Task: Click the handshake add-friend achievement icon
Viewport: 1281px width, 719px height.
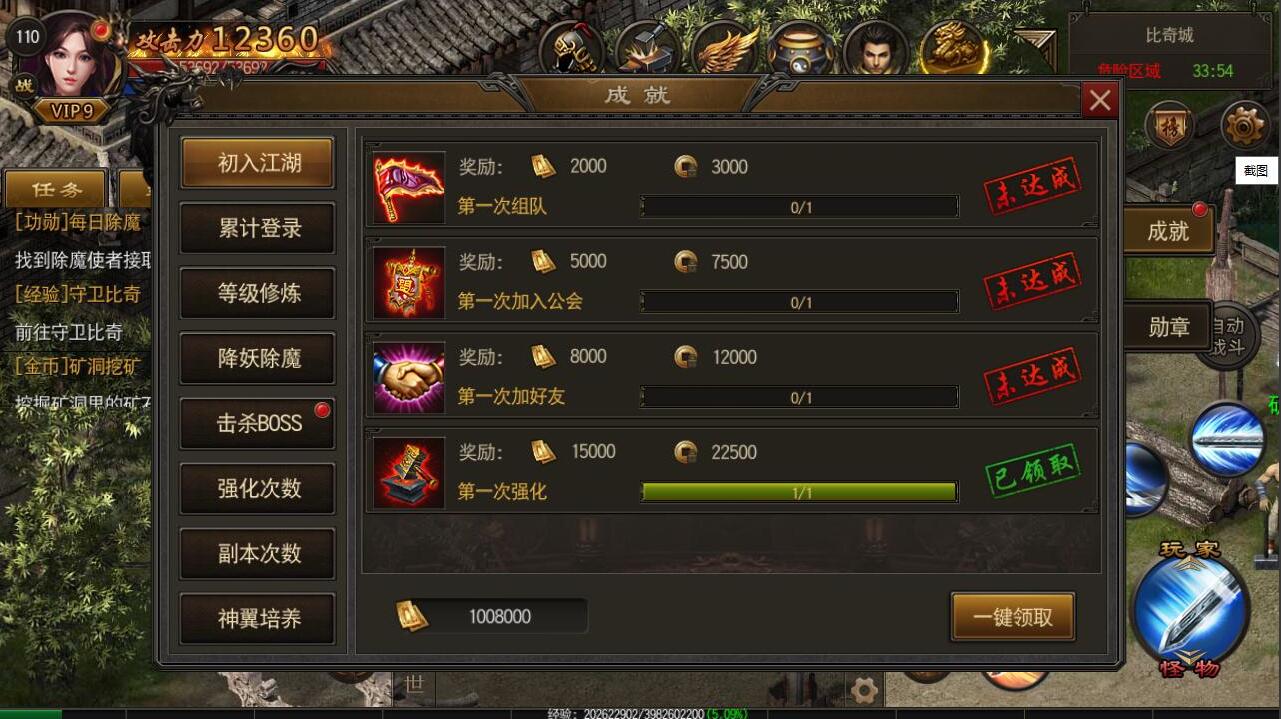Action: tap(408, 378)
